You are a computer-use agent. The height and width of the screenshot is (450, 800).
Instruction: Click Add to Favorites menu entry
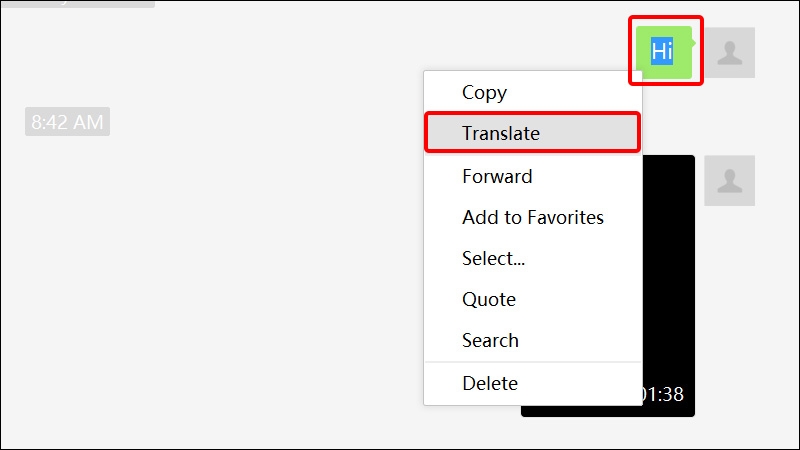532,217
